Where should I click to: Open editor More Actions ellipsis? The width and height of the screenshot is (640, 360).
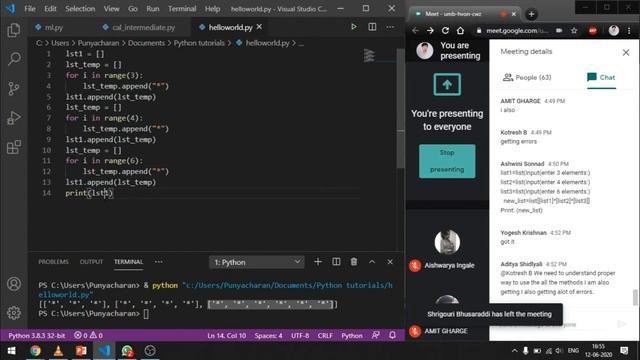coord(390,27)
